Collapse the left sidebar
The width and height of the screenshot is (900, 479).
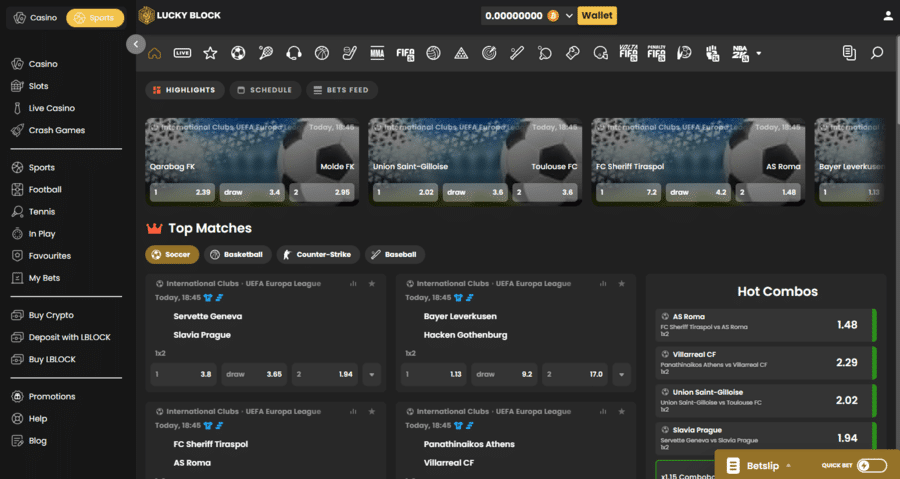135,44
